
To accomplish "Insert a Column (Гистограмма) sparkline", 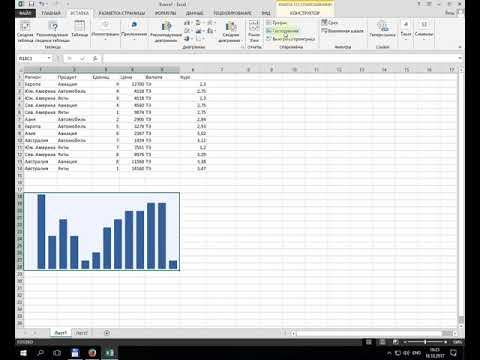I will click(x=283, y=31).
